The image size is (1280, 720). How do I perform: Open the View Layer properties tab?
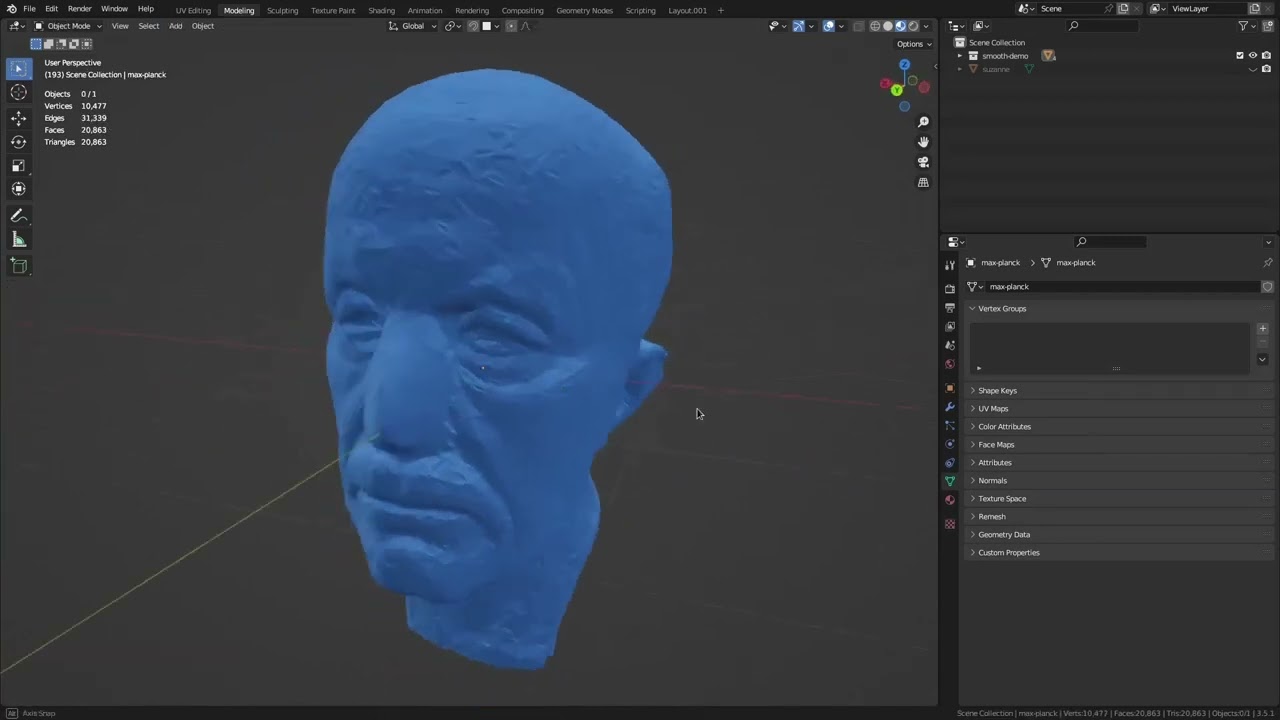(950, 326)
